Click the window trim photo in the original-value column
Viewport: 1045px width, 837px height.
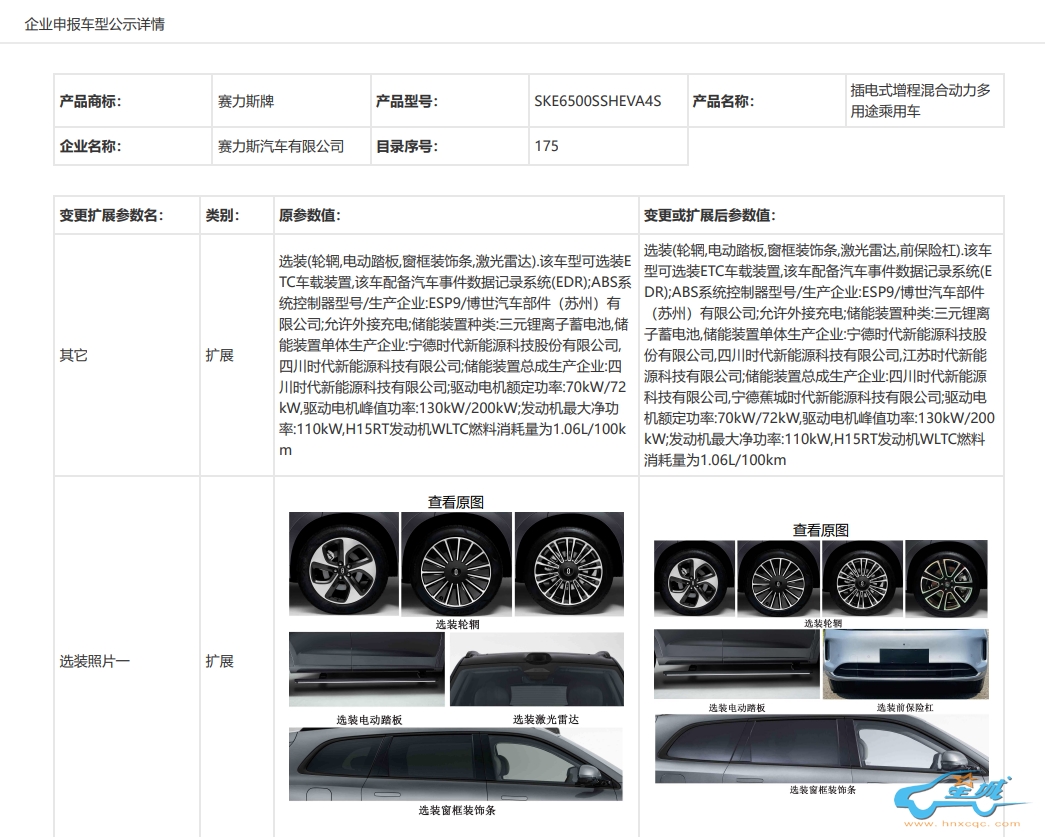click(456, 765)
